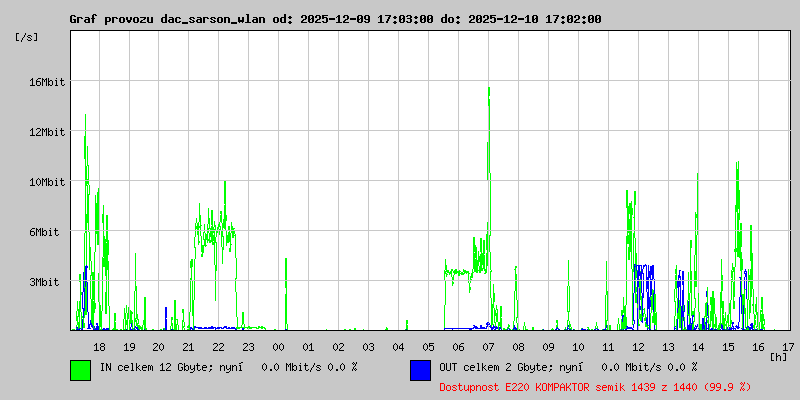800x400 pixels.
Task: Click the graph title 'Graf provozu dac_sarson_wlan'
Action: [x=167, y=19]
